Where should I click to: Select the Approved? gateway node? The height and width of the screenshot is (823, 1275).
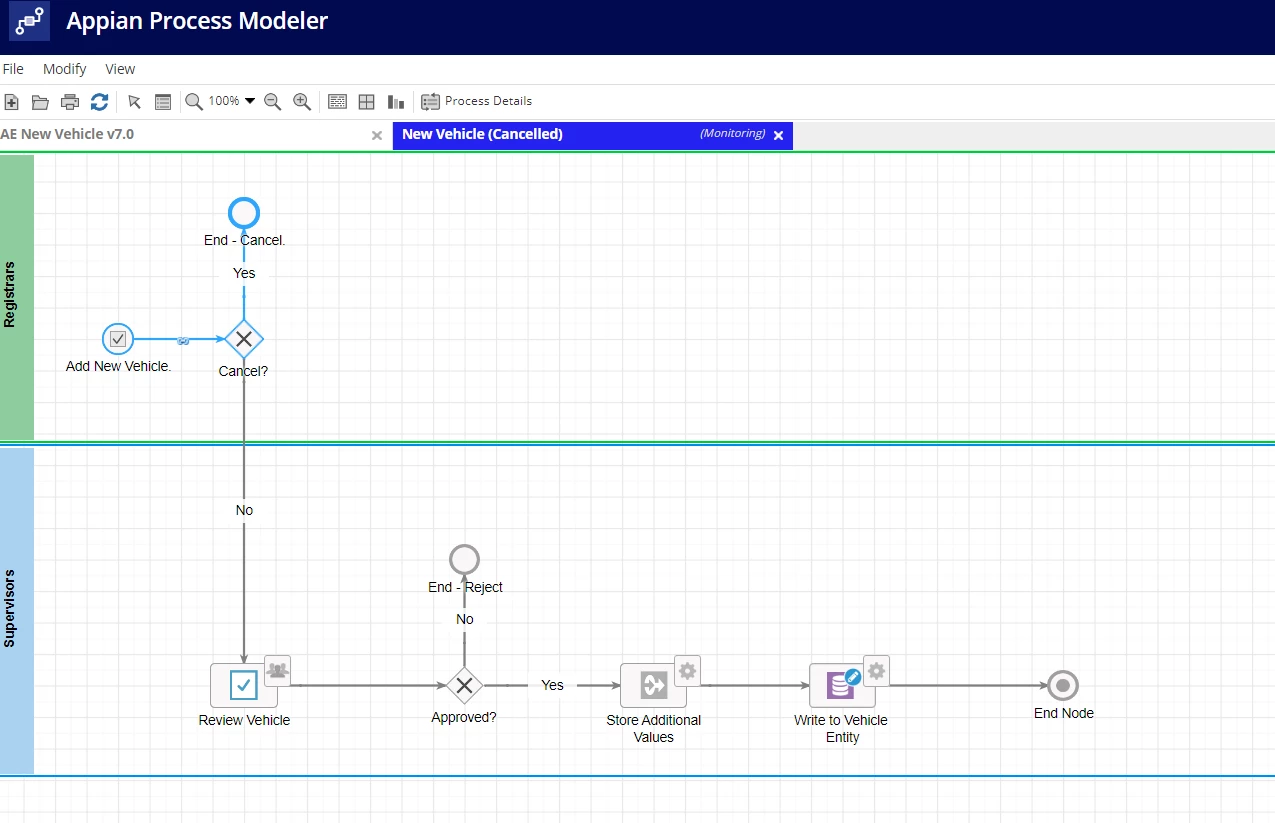[x=464, y=685]
